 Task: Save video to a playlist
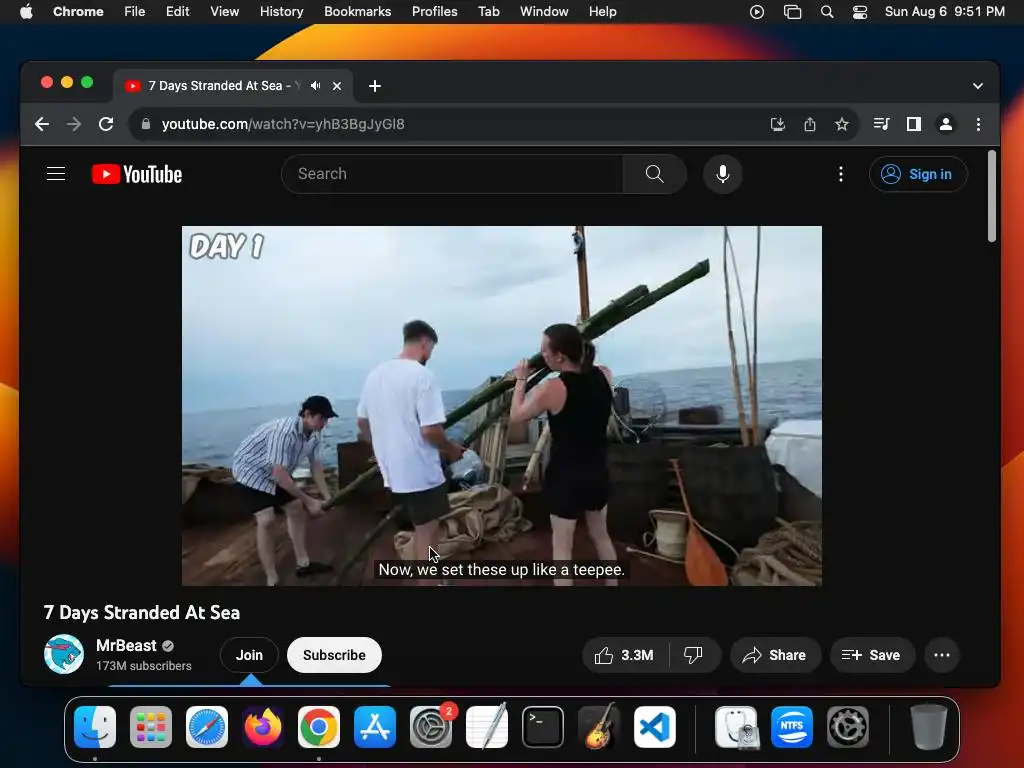tap(871, 655)
